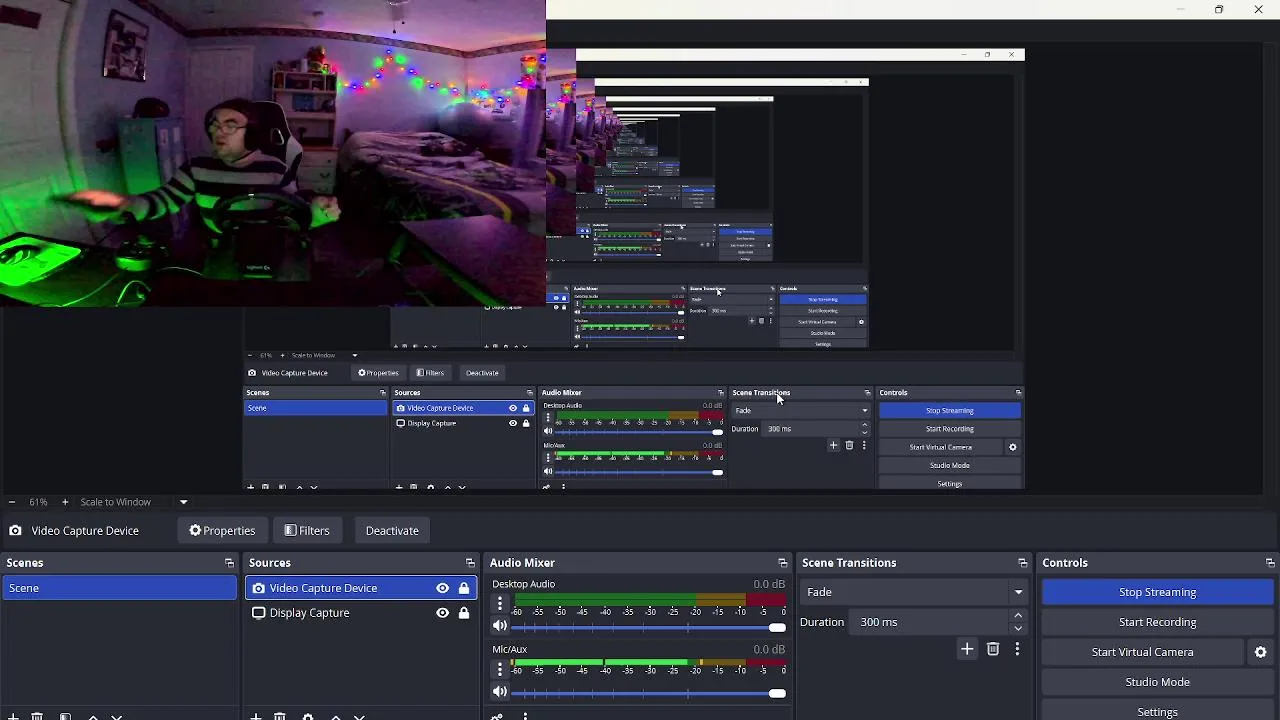Click the webcam video in the preview
This screenshot has height=720, width=1280.
pos(272,152)
